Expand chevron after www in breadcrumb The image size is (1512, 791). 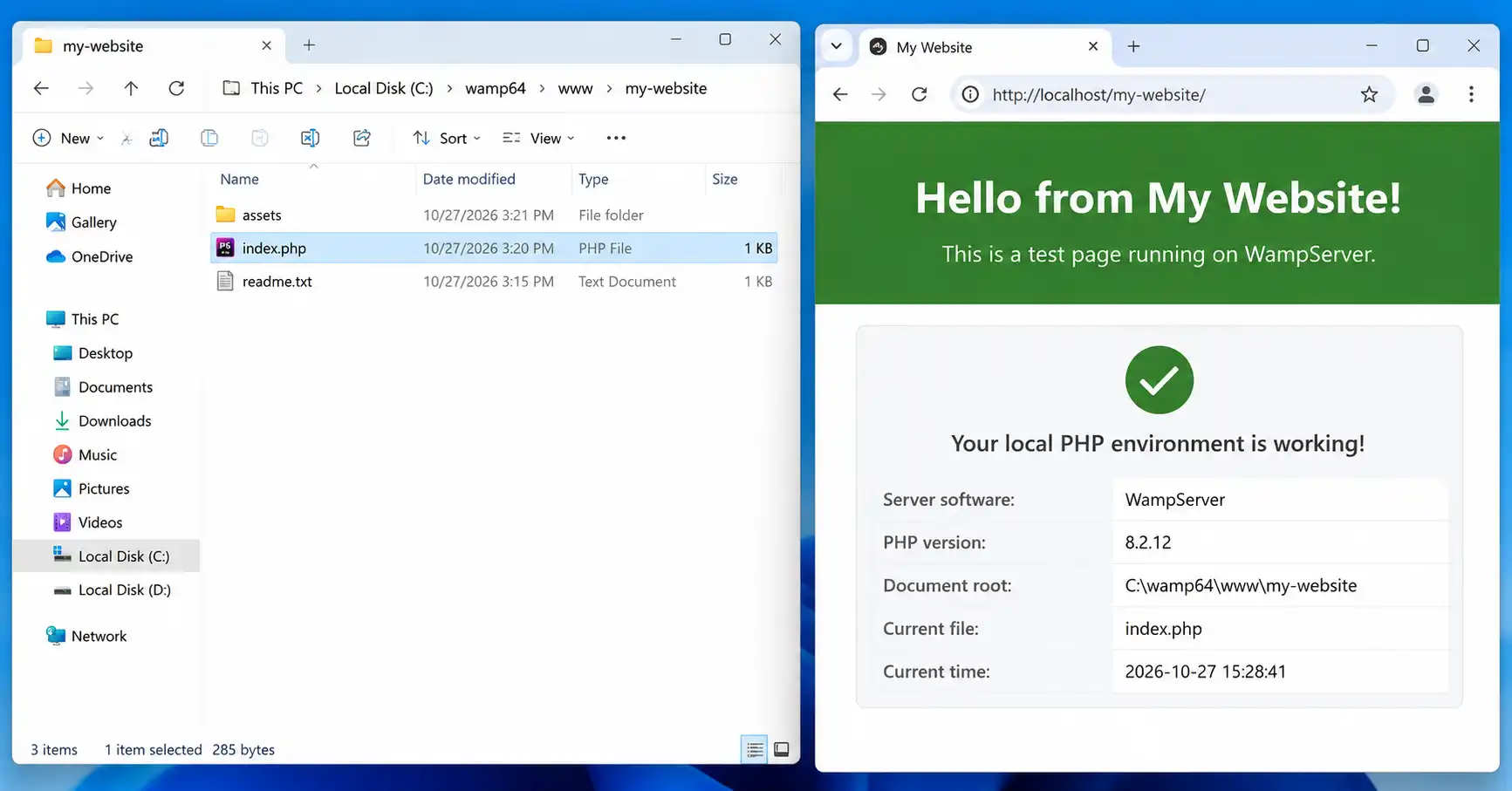(609, 88)
